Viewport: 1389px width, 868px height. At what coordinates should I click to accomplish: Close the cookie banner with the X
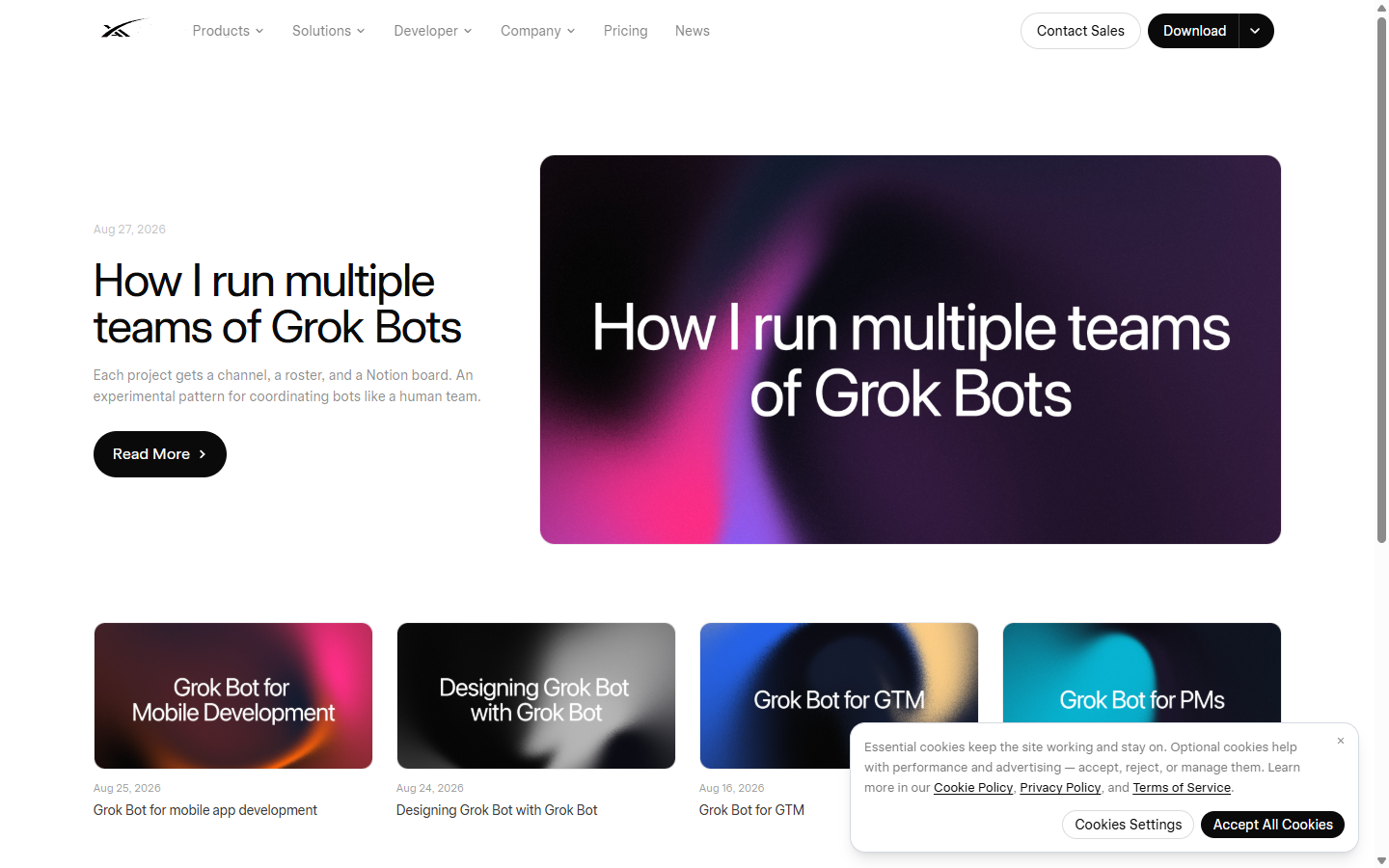pos(1341,741)
